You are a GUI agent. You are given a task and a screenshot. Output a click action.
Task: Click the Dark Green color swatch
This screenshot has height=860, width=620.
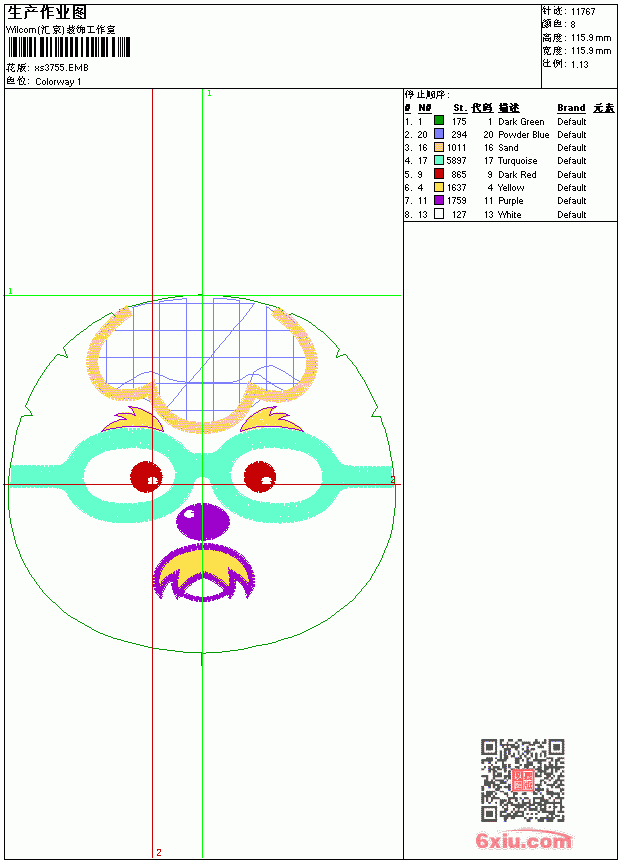(x=439, y=120)
